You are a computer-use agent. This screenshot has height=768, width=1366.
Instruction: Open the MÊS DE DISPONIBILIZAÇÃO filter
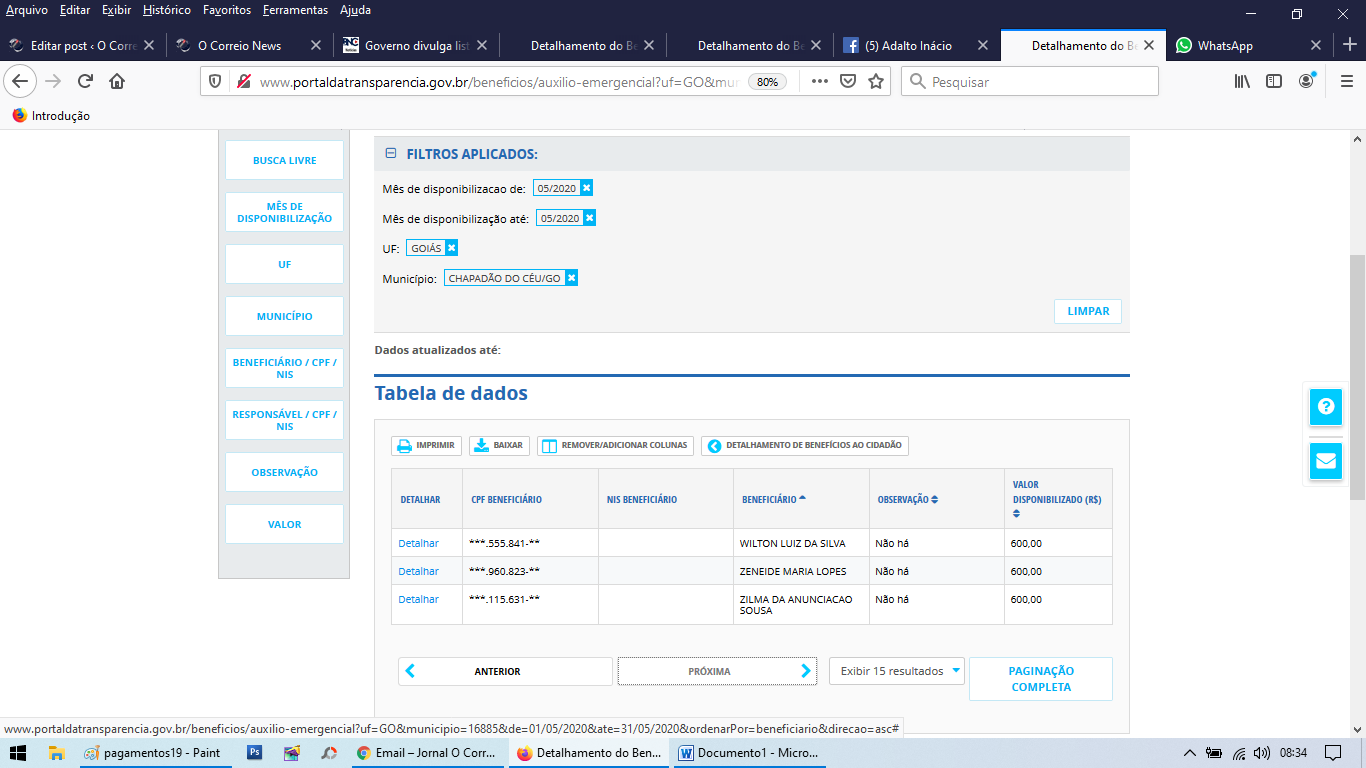(284, 212)
